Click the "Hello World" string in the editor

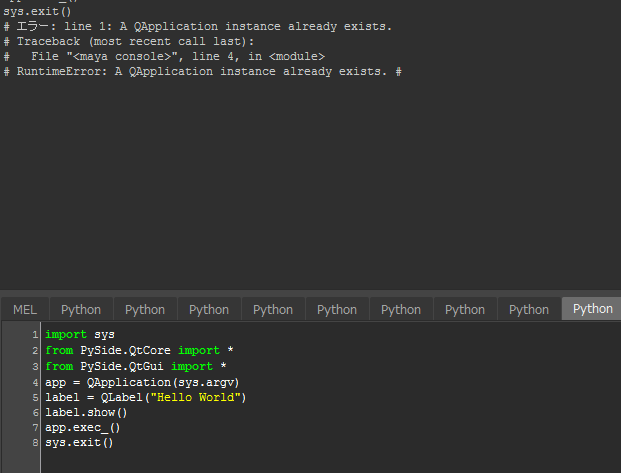(x=196, y=397)
